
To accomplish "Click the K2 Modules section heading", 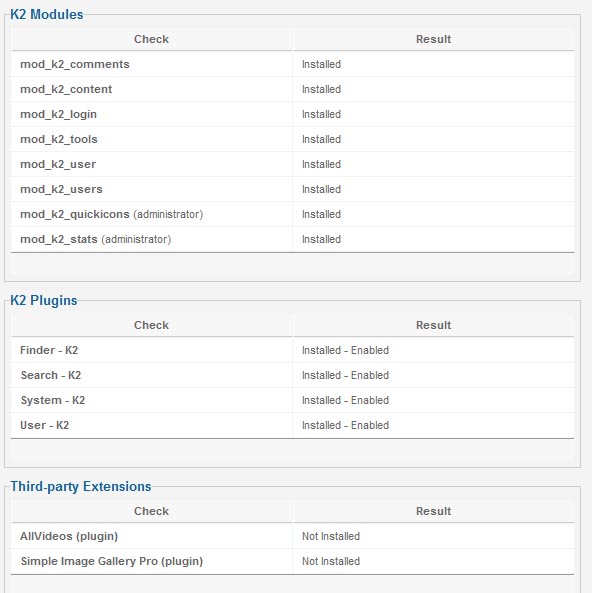I will (47, 14).
